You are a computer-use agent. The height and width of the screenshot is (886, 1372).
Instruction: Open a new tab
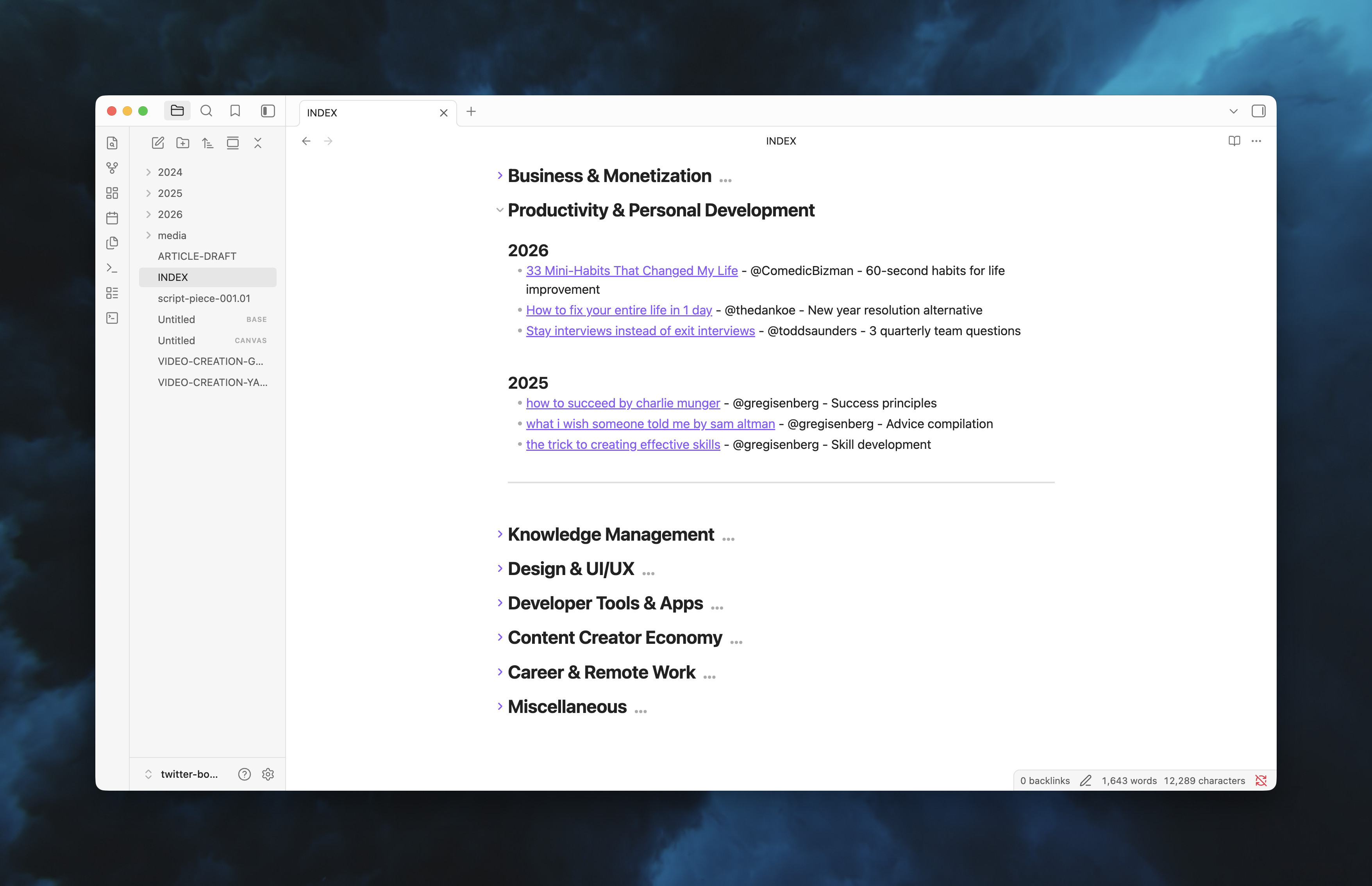point(471,112)
